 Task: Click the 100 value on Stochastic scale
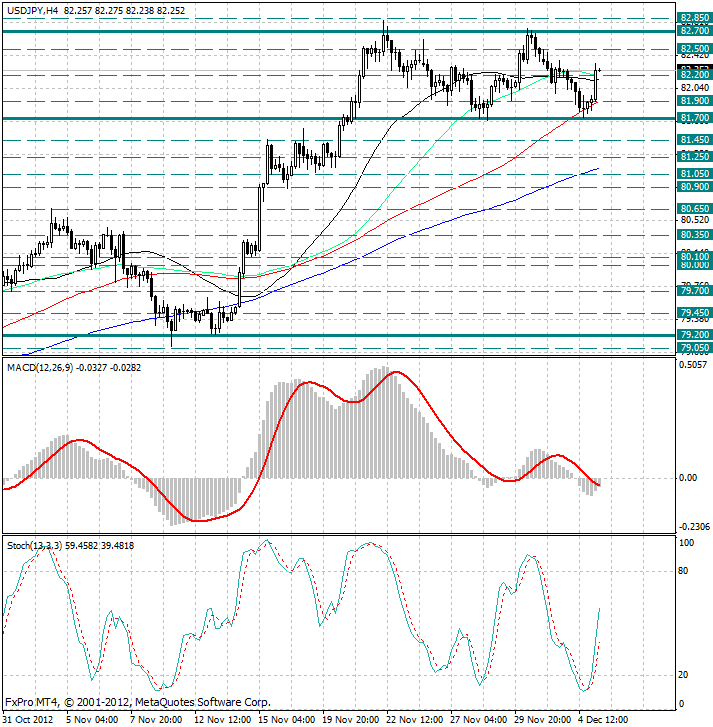[x=686, y=543]
